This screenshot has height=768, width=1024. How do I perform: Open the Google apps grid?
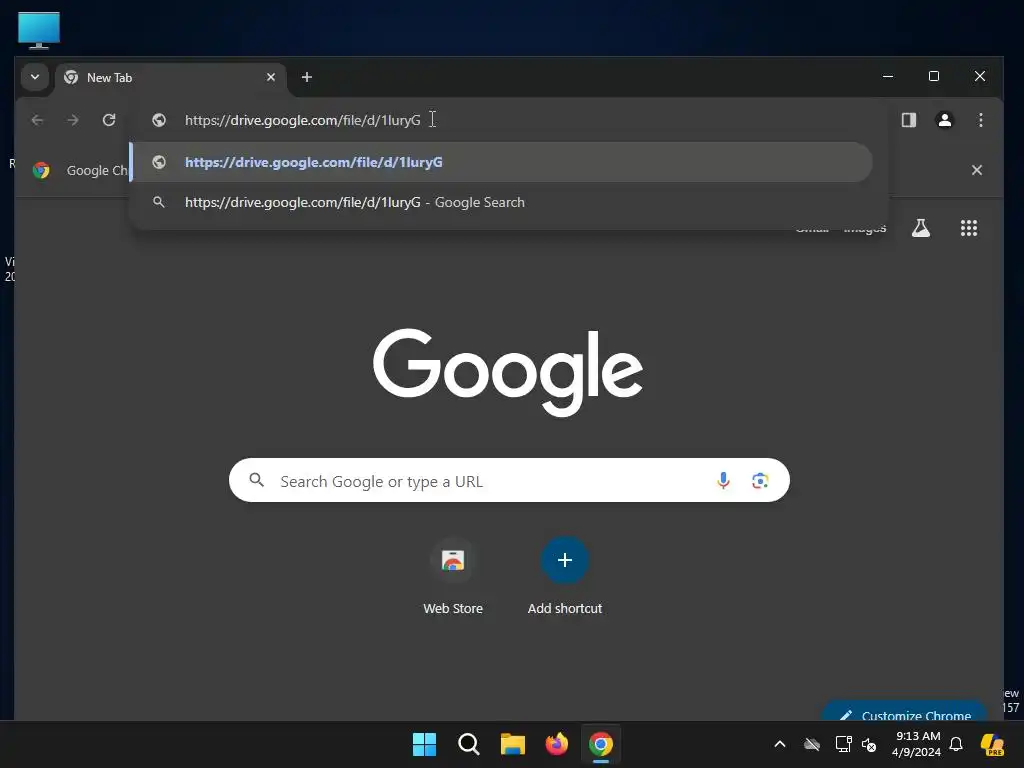click(x=969, y=228)
